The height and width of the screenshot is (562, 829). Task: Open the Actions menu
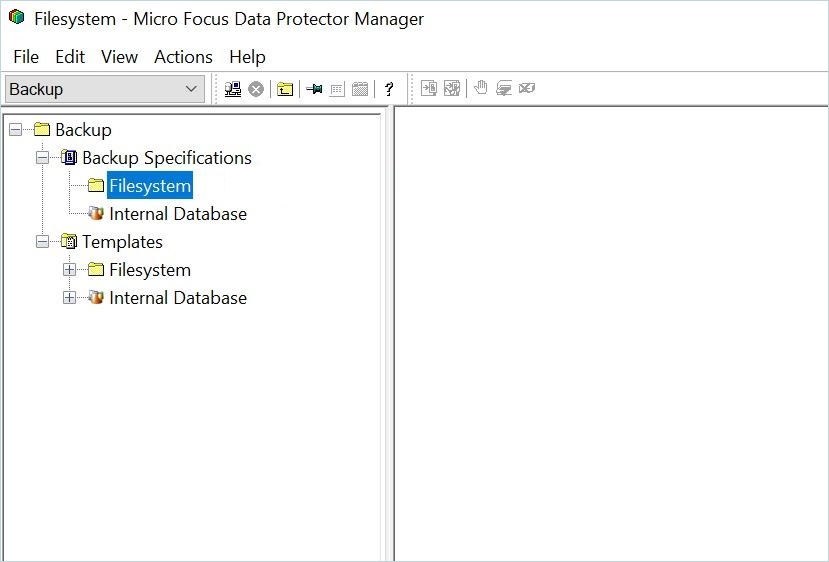(x=183, y=57)
